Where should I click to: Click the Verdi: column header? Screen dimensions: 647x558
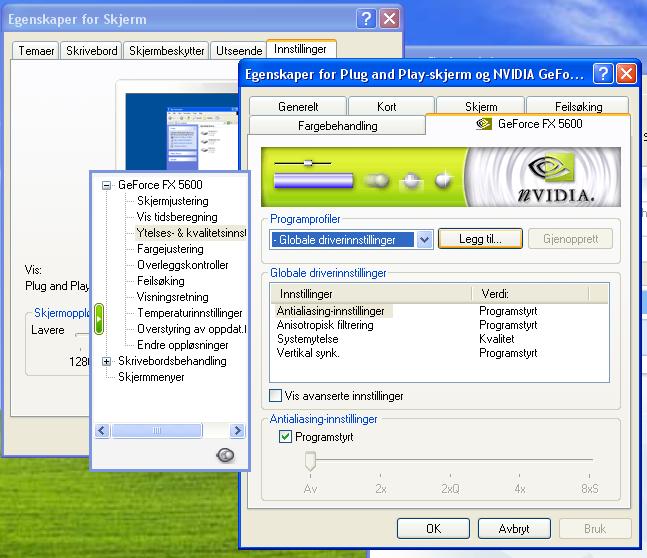tap(530, 294)
